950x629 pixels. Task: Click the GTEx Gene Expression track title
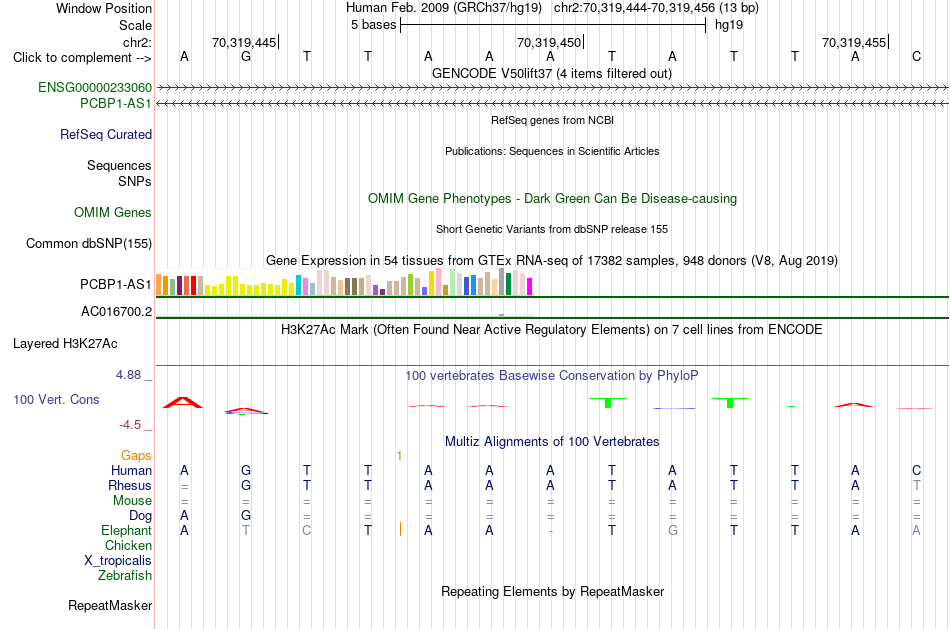point(552,261)
